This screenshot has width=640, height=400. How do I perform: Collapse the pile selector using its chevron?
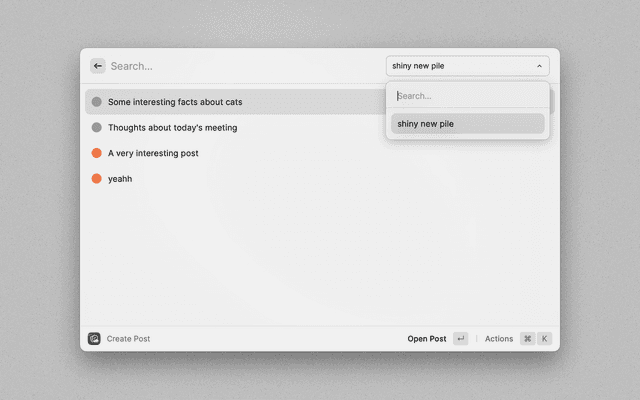click(x=539, y=67)
